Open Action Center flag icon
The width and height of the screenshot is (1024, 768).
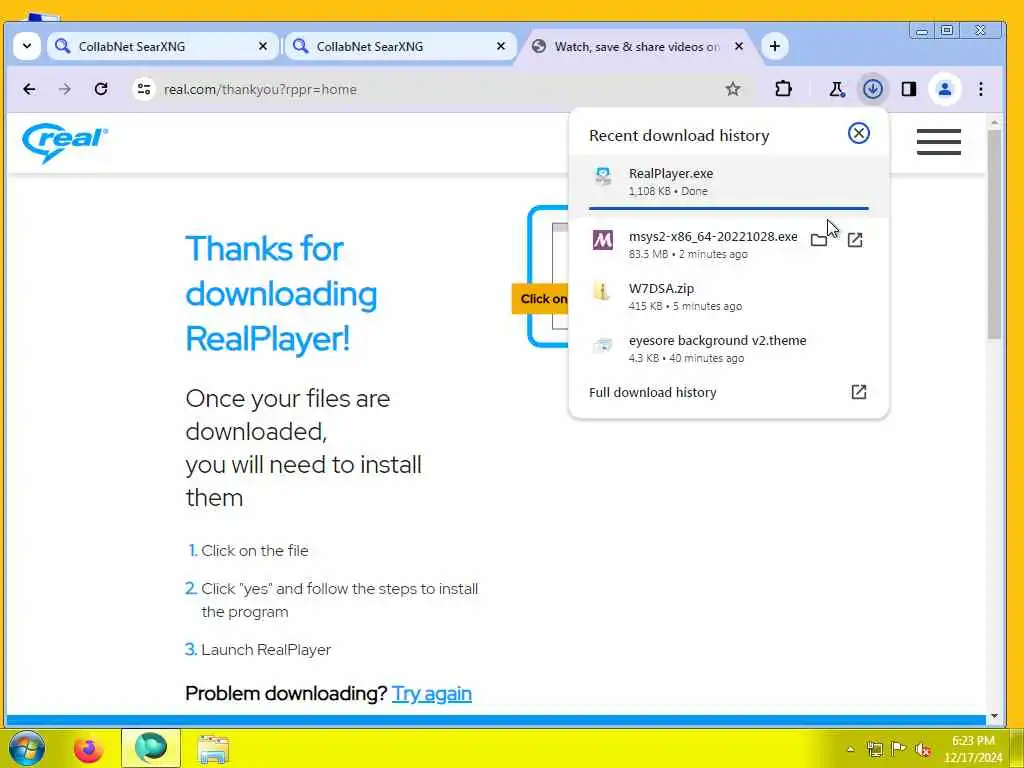(898, 749)
